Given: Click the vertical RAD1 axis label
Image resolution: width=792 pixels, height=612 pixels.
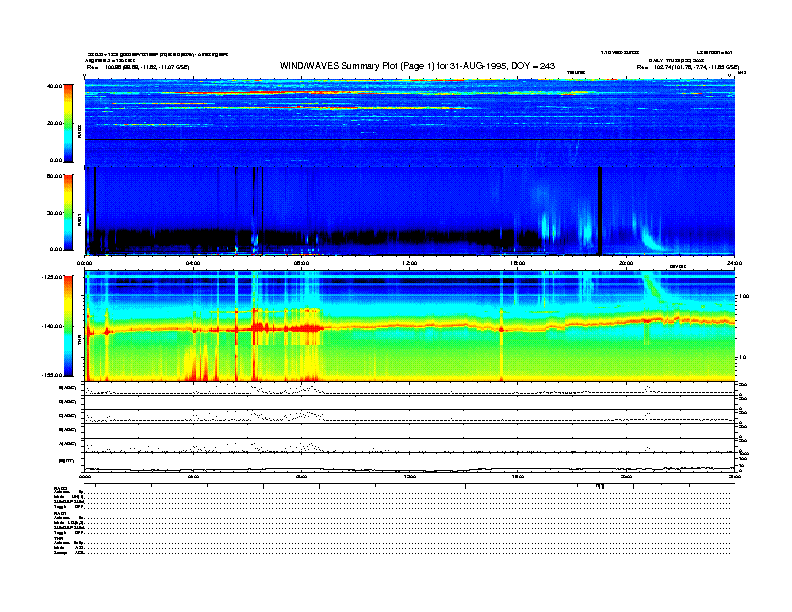Looking at the screenshot, I should pyautogui.click(x=79, y=219).
